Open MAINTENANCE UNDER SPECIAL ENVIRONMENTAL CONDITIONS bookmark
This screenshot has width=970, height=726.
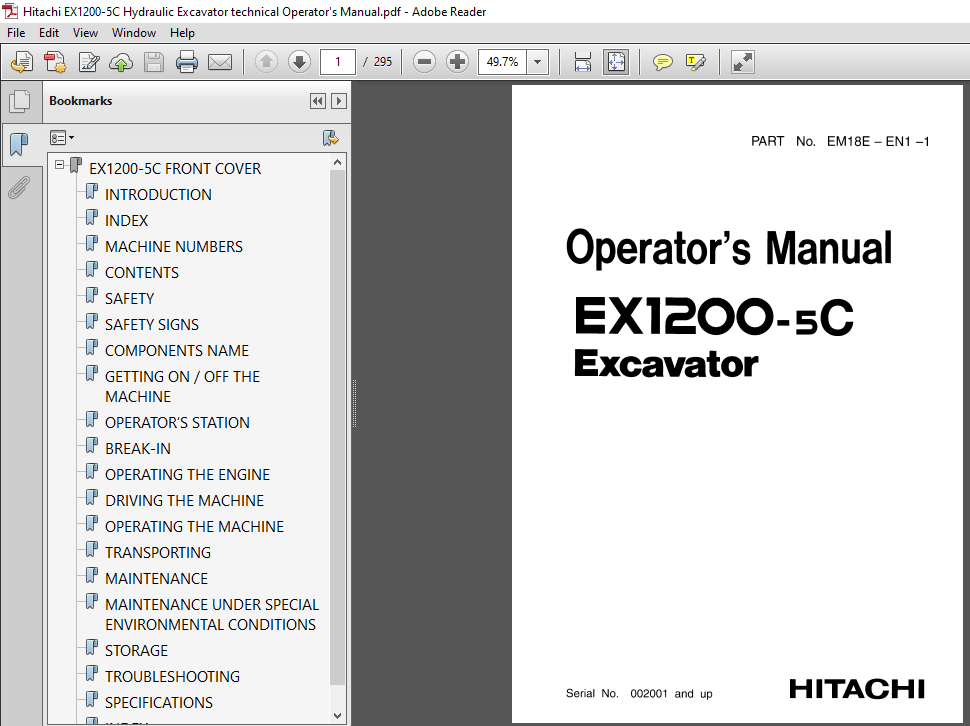coord(212,615)
